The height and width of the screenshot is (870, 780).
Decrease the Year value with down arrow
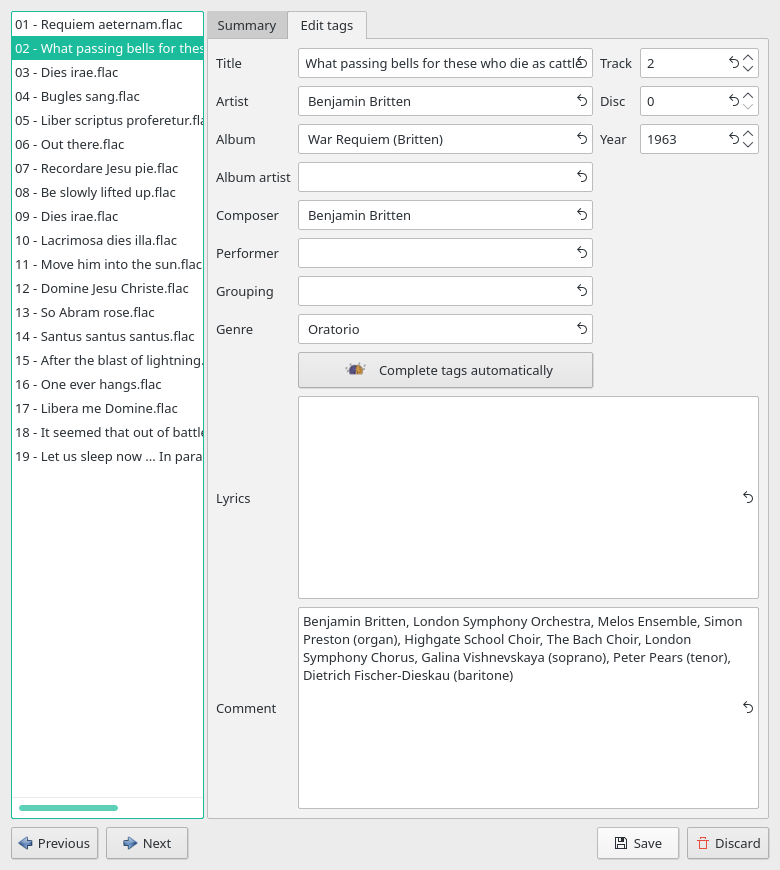[x=748, y=145]
